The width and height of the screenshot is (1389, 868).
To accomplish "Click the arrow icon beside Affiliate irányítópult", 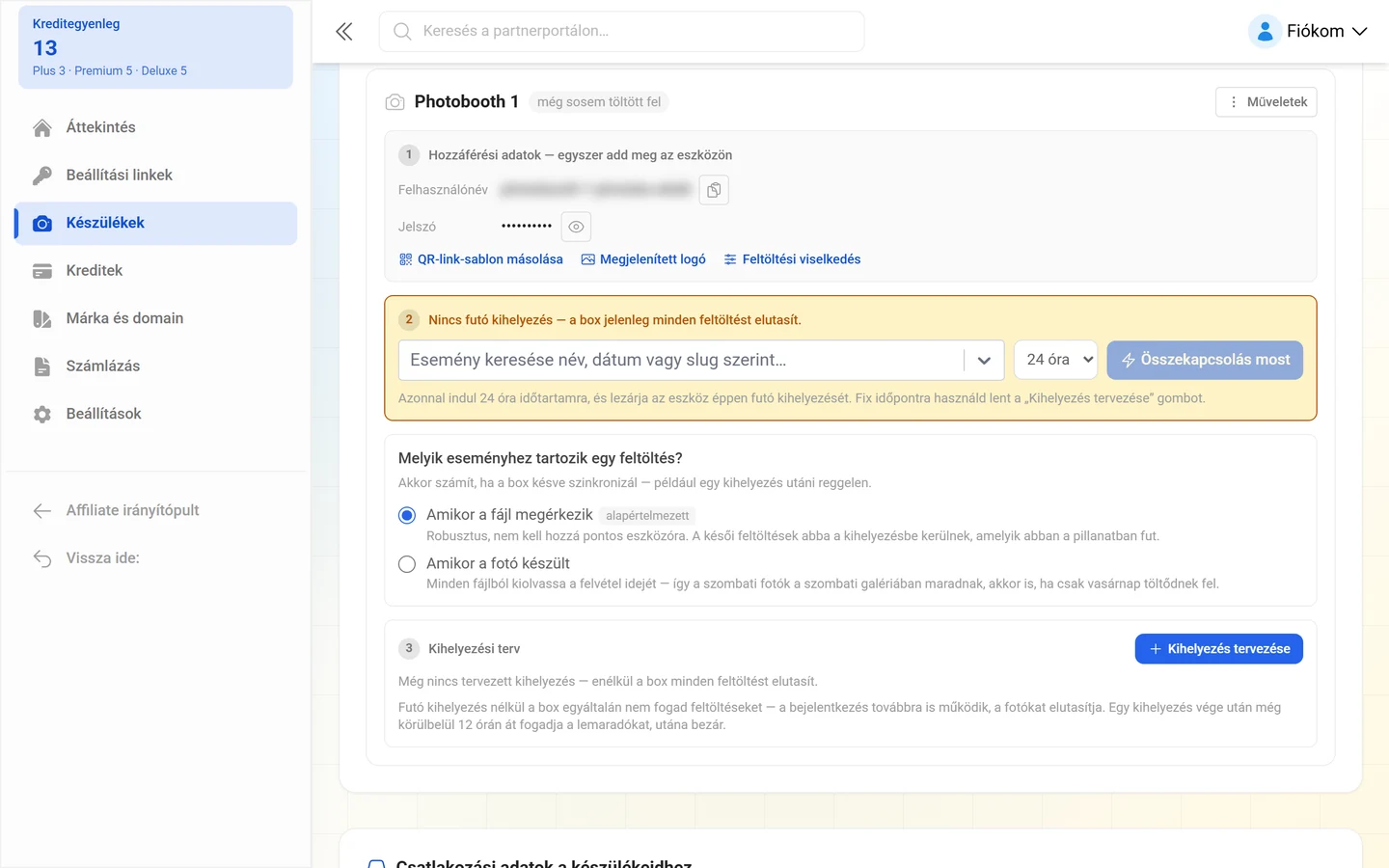I will pos(42,511).
